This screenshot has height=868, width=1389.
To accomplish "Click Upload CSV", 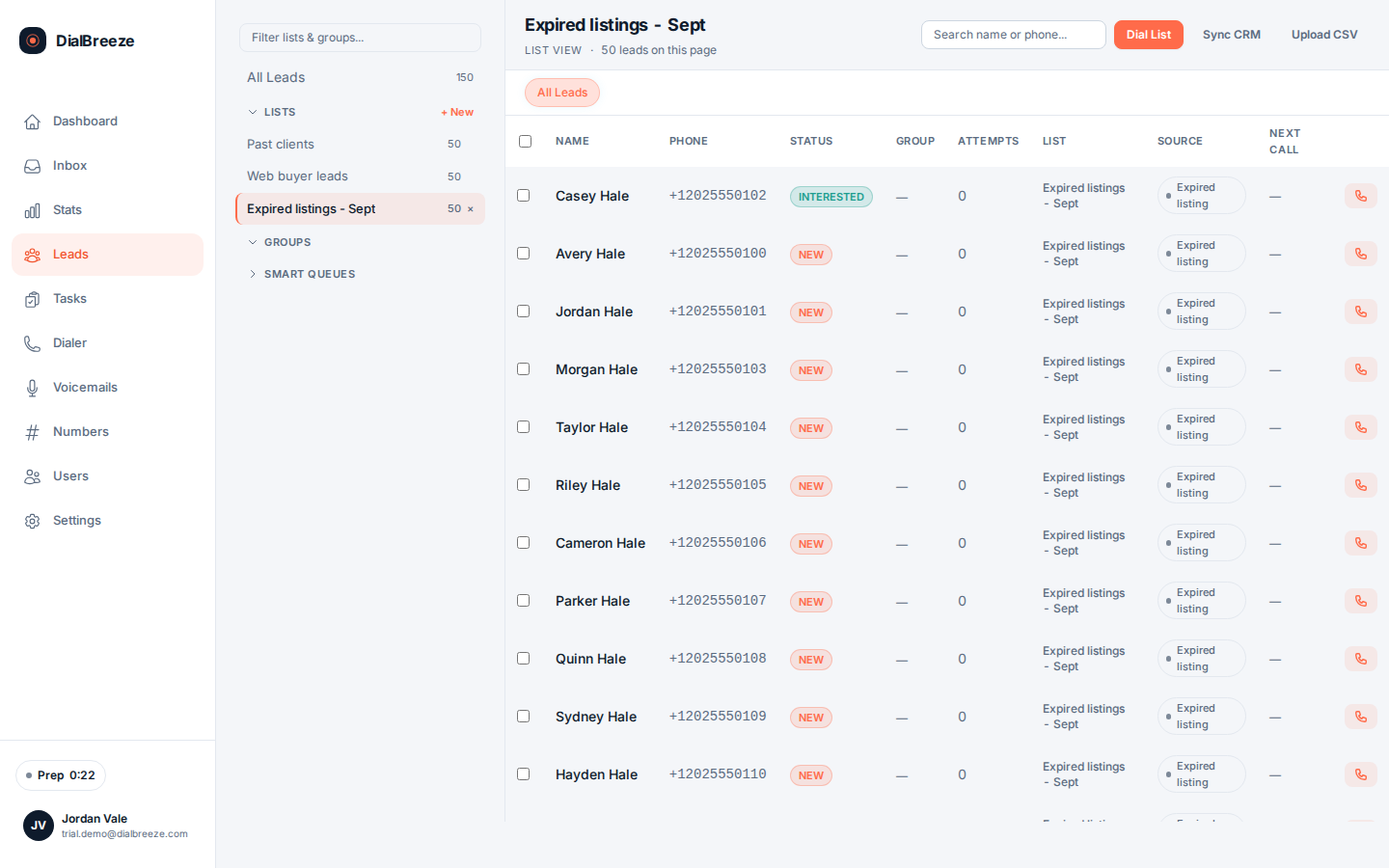I will coord(1324,35).
